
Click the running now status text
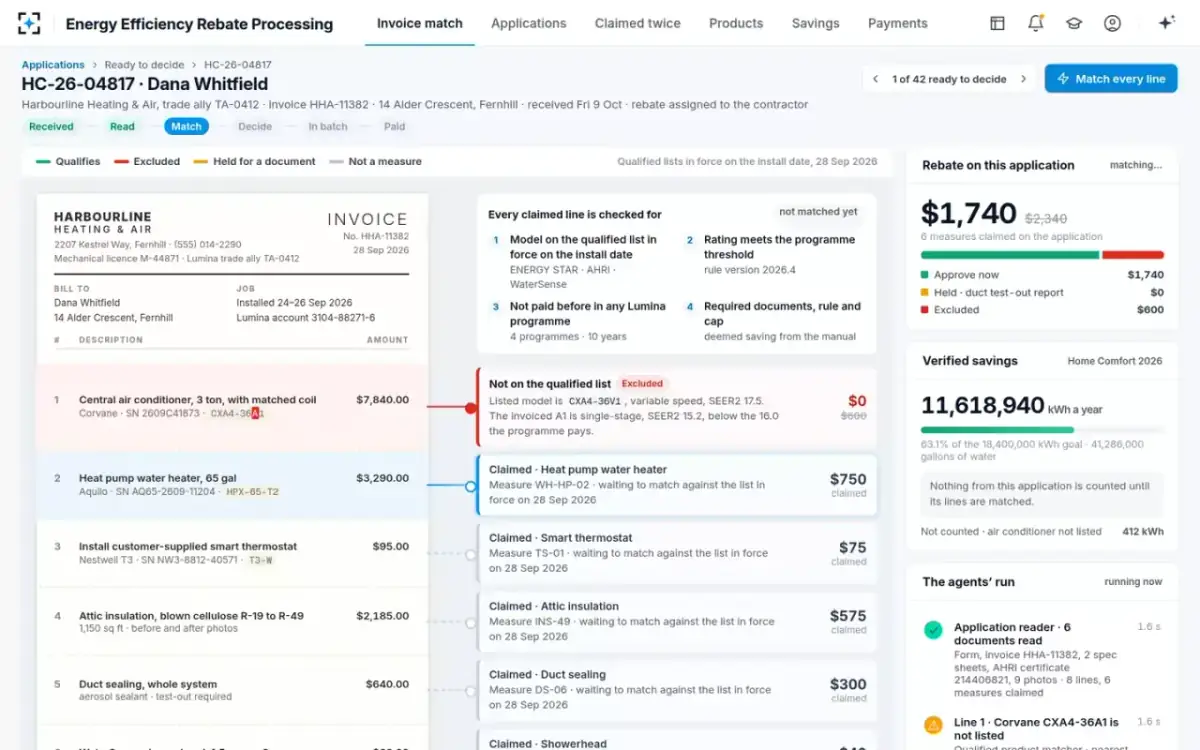coord(1133,582)
